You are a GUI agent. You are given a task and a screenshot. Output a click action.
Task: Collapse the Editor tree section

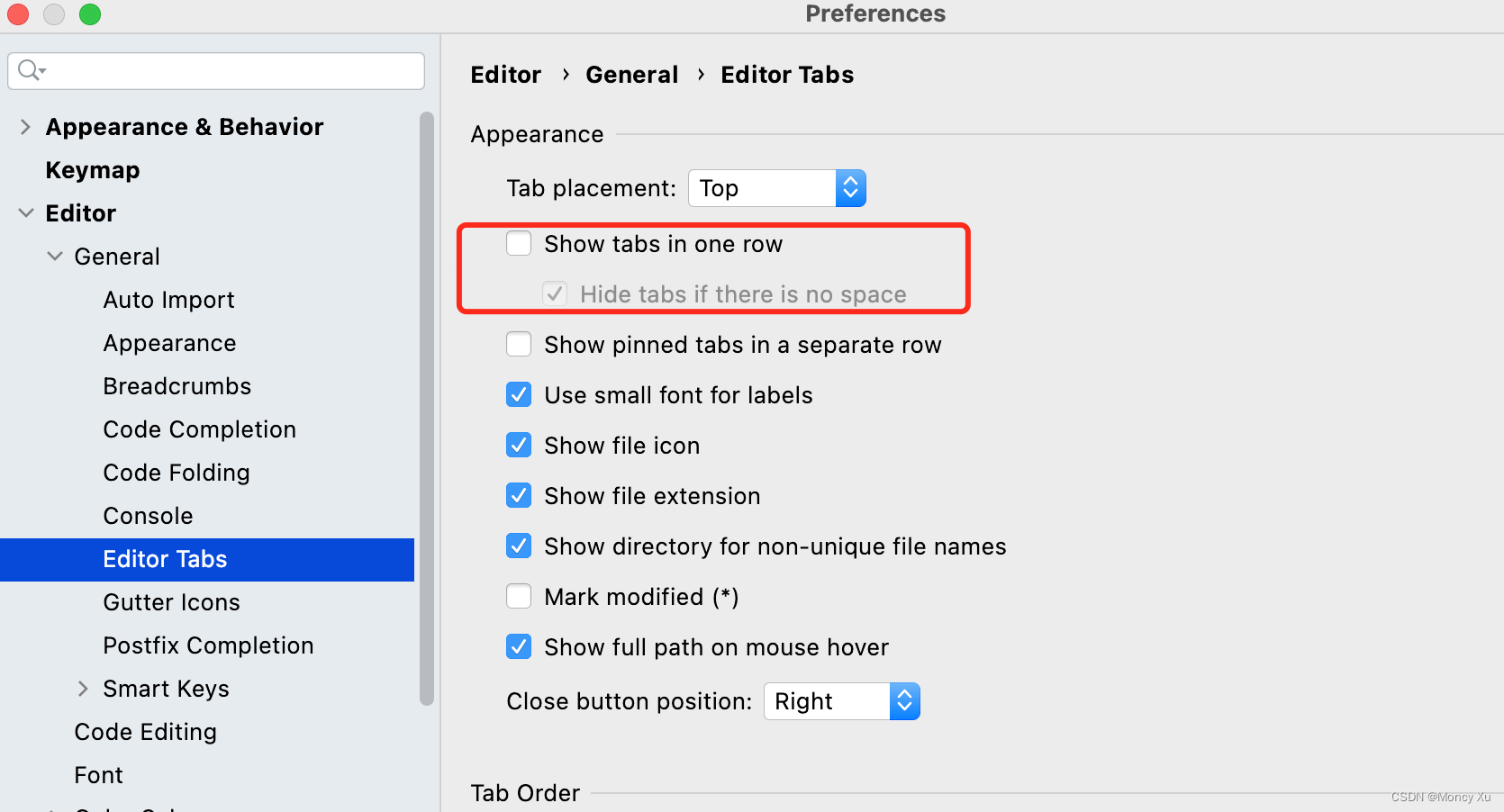pyautogui.click(x=25, y=213)
